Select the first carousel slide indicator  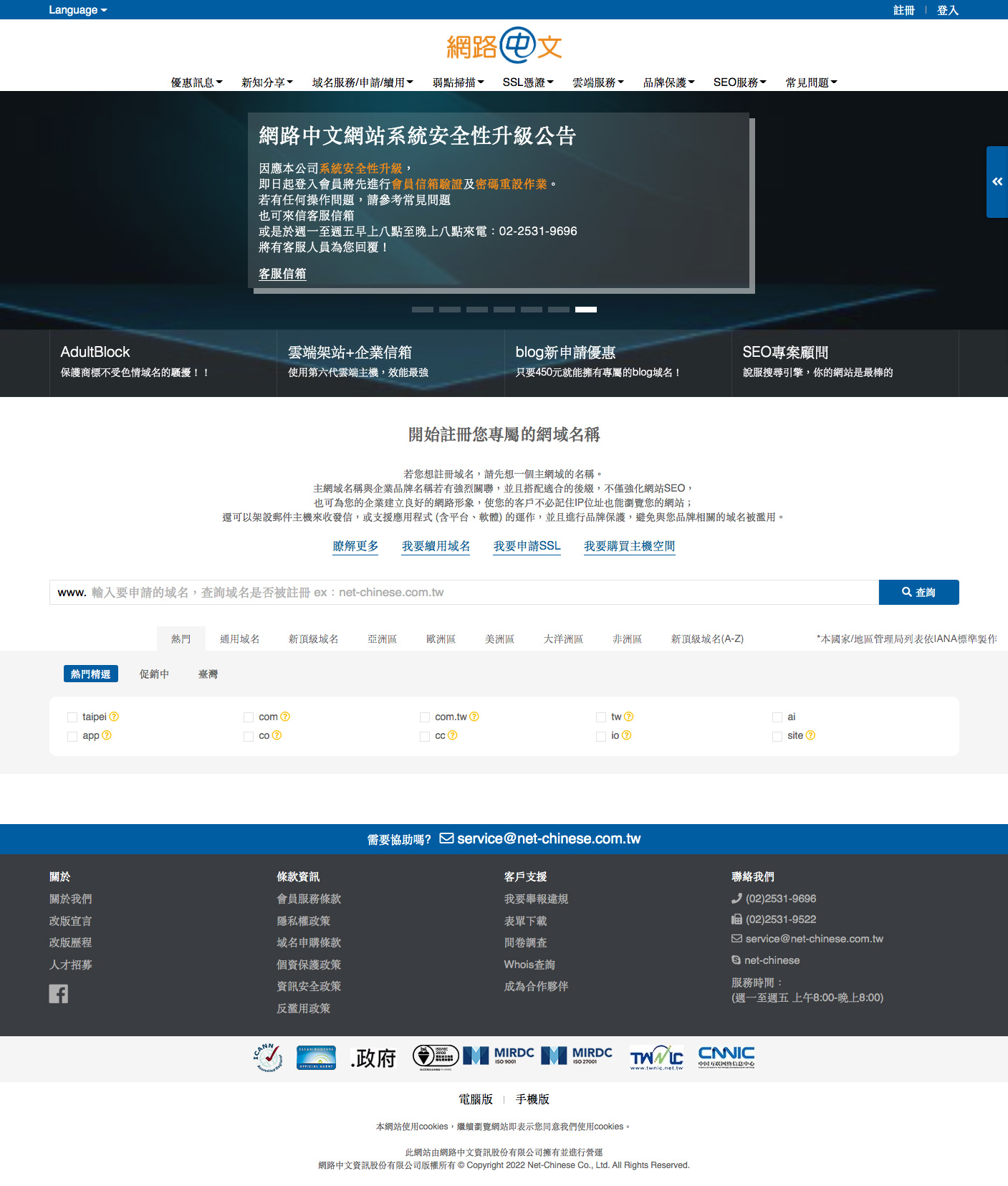coord(423,310)
